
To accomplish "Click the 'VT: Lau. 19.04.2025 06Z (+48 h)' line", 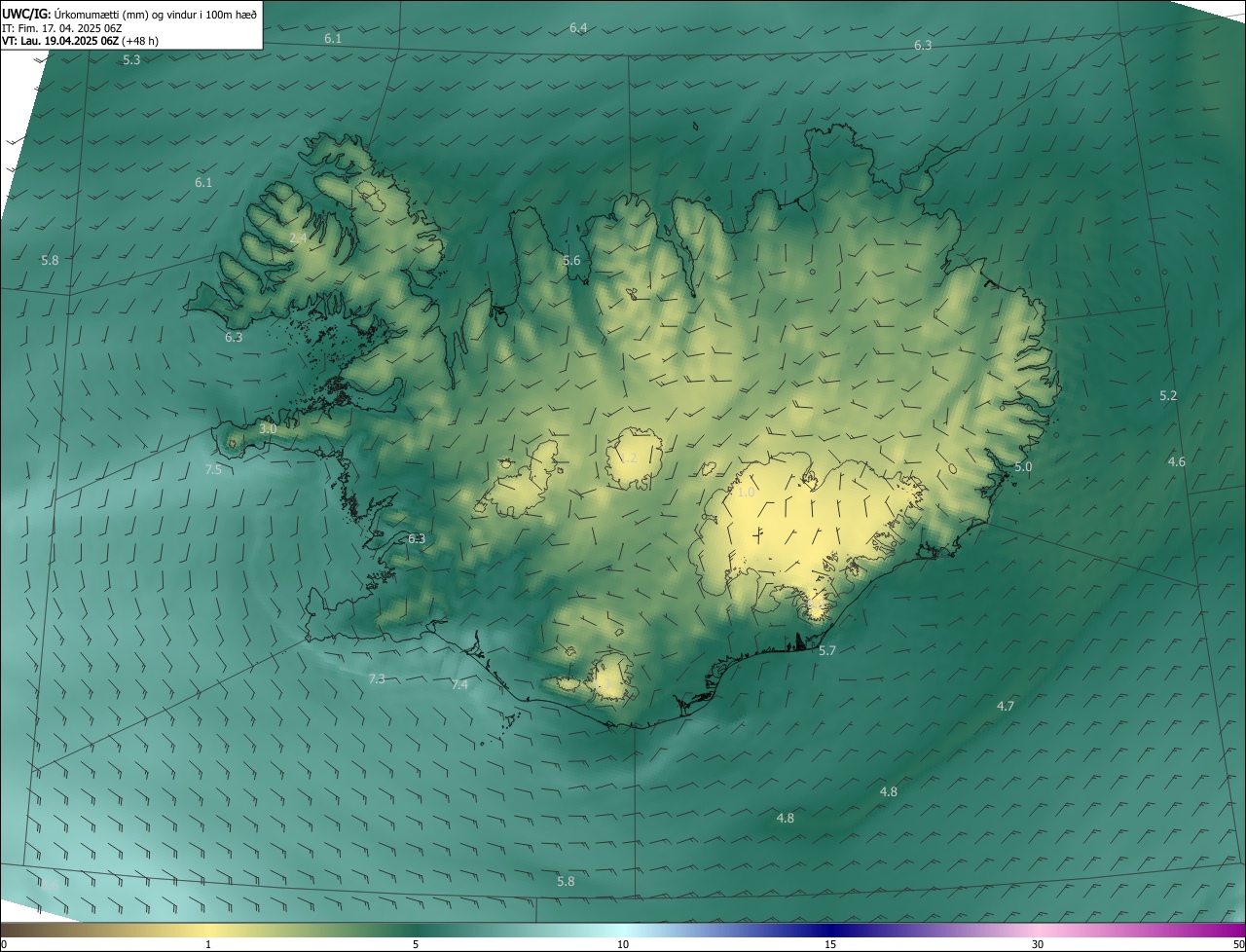I will pos(80,41).
